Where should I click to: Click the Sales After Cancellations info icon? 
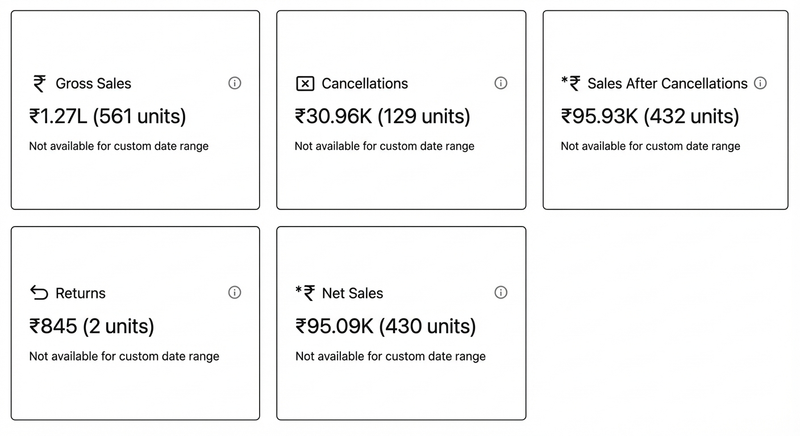tap(760, 83)
